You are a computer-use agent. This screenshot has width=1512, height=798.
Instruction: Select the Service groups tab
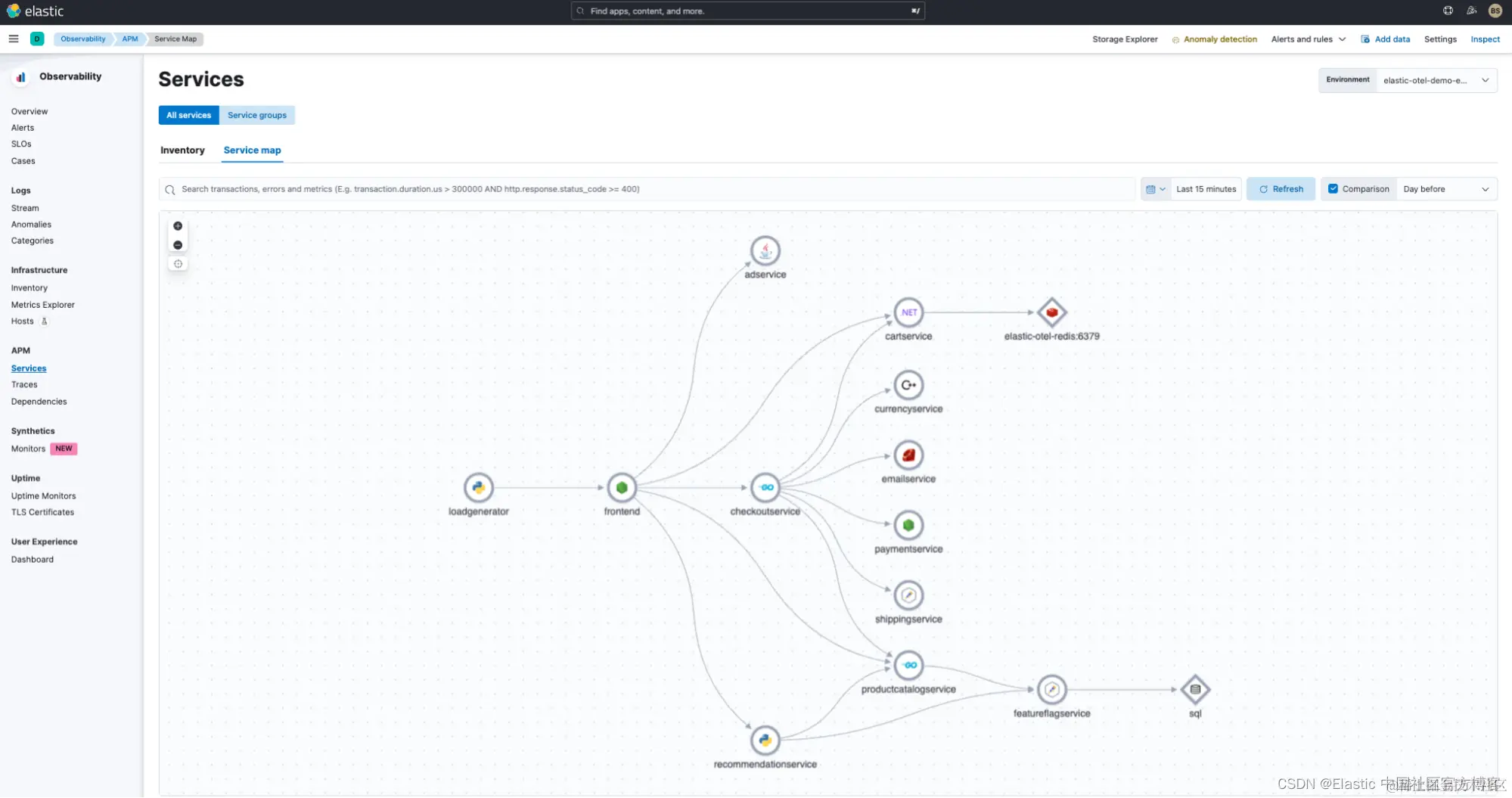coord(257,115)
